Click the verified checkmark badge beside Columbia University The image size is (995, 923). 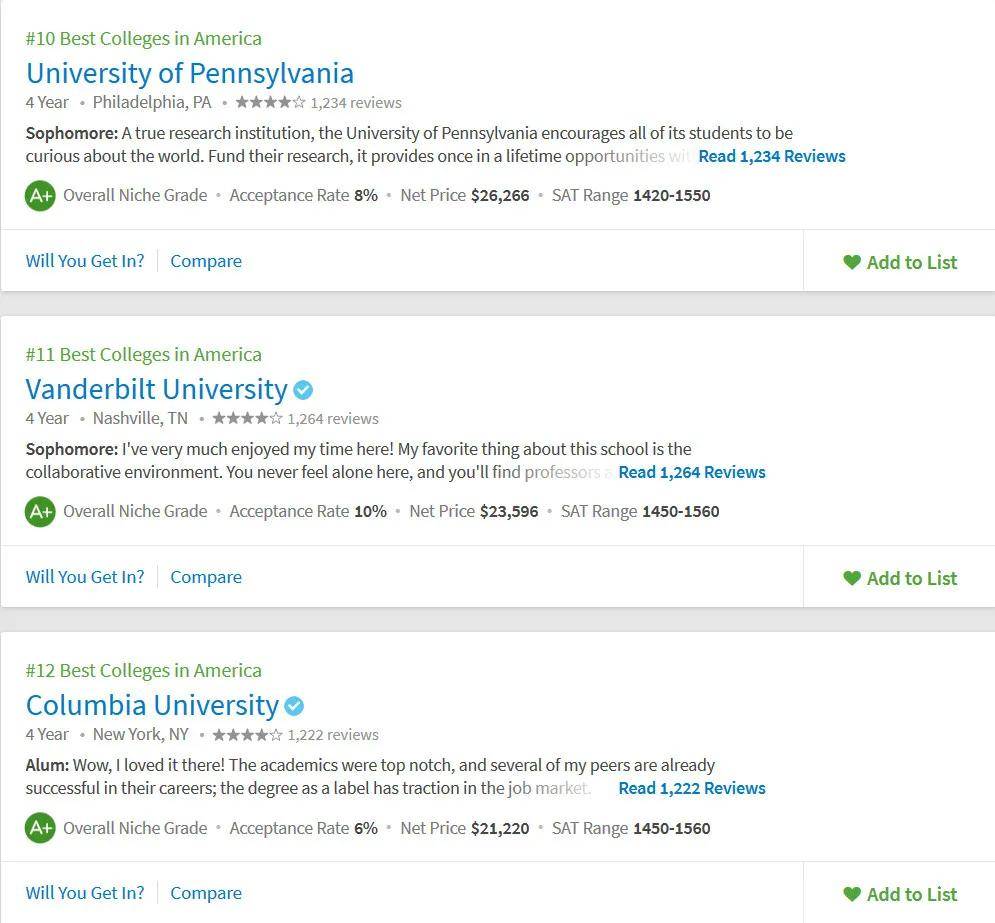tap(294, 705)
